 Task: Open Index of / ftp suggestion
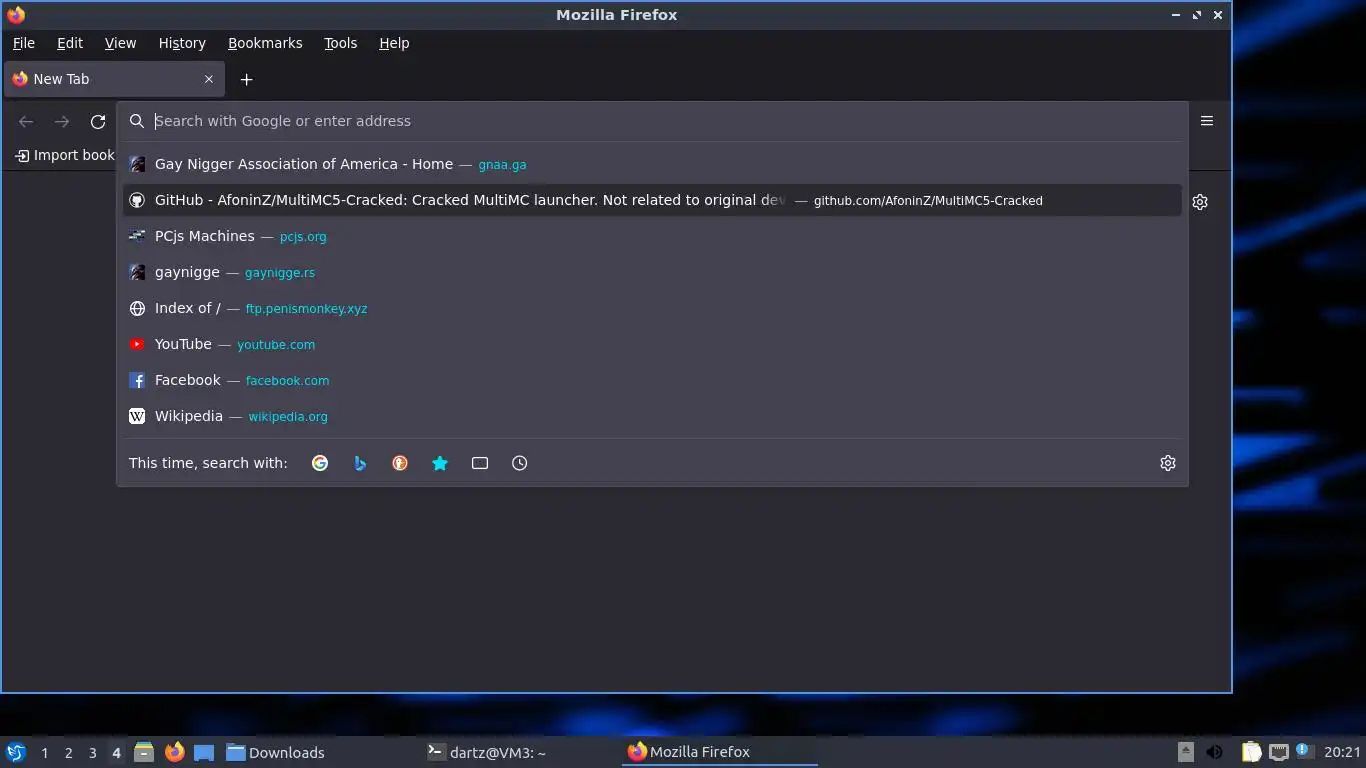(652, 308)
